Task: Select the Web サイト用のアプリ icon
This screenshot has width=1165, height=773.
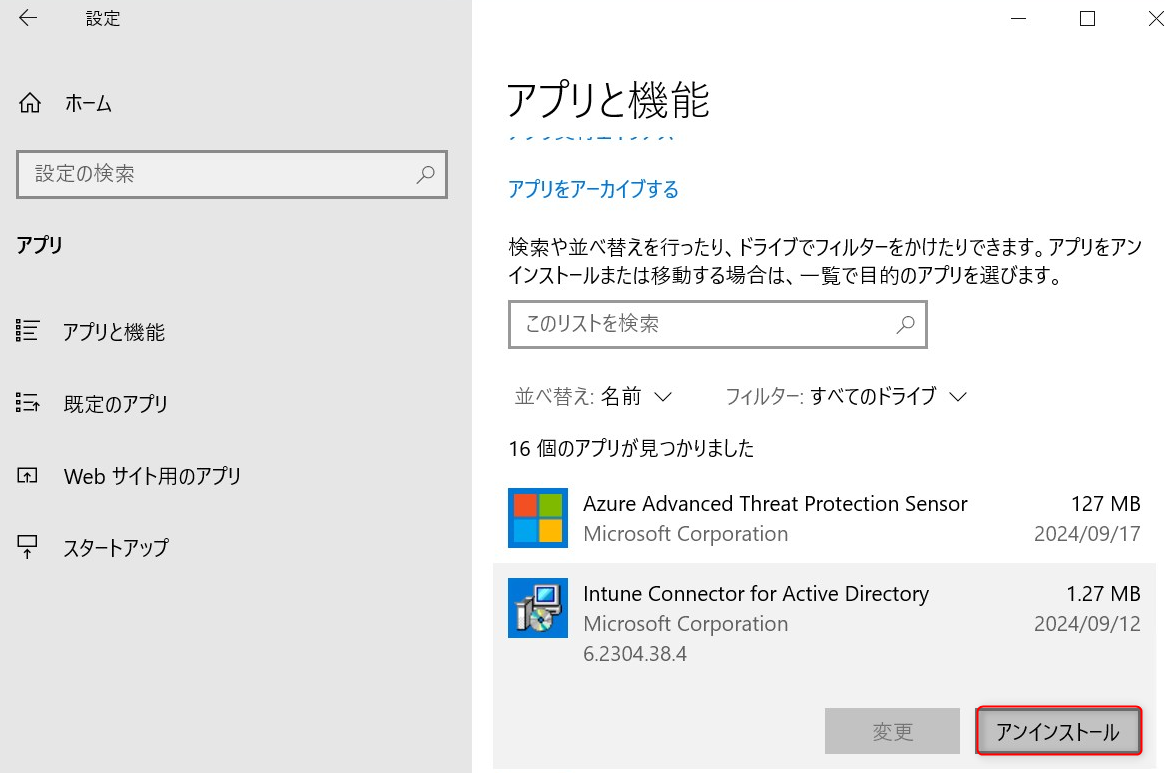Action: coord(27,475)
